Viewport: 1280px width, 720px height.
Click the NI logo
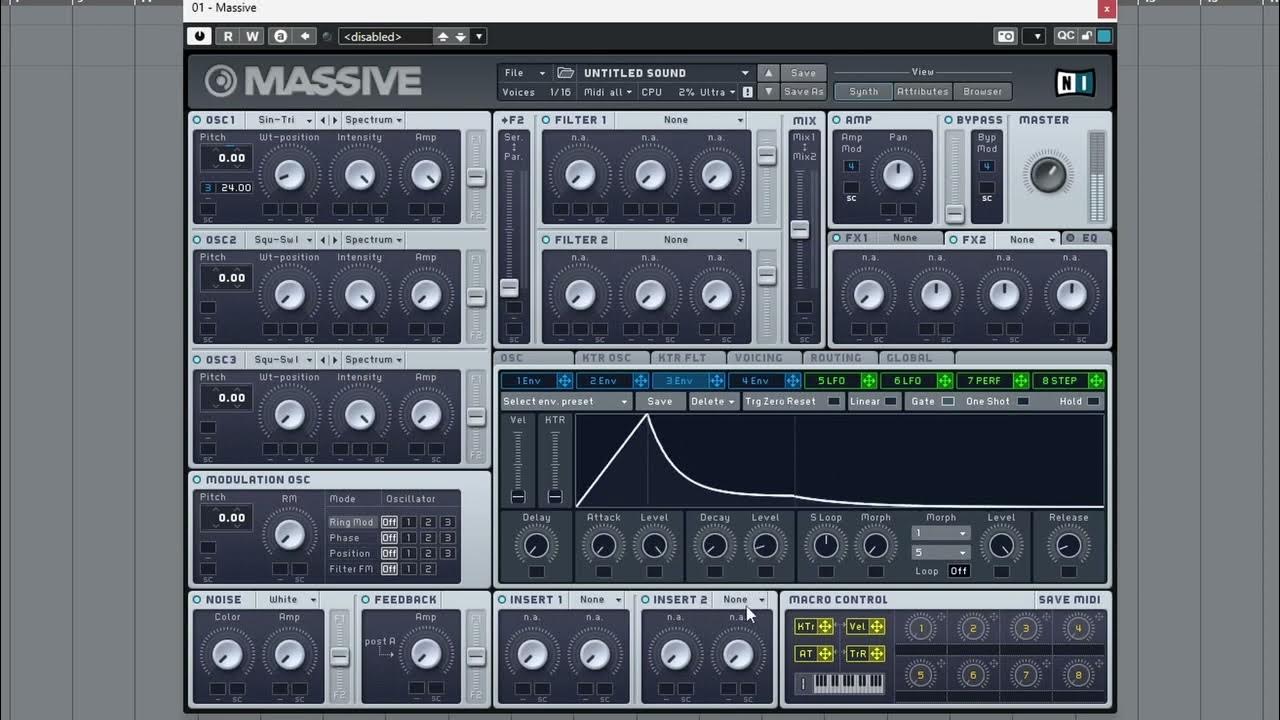1075,82
